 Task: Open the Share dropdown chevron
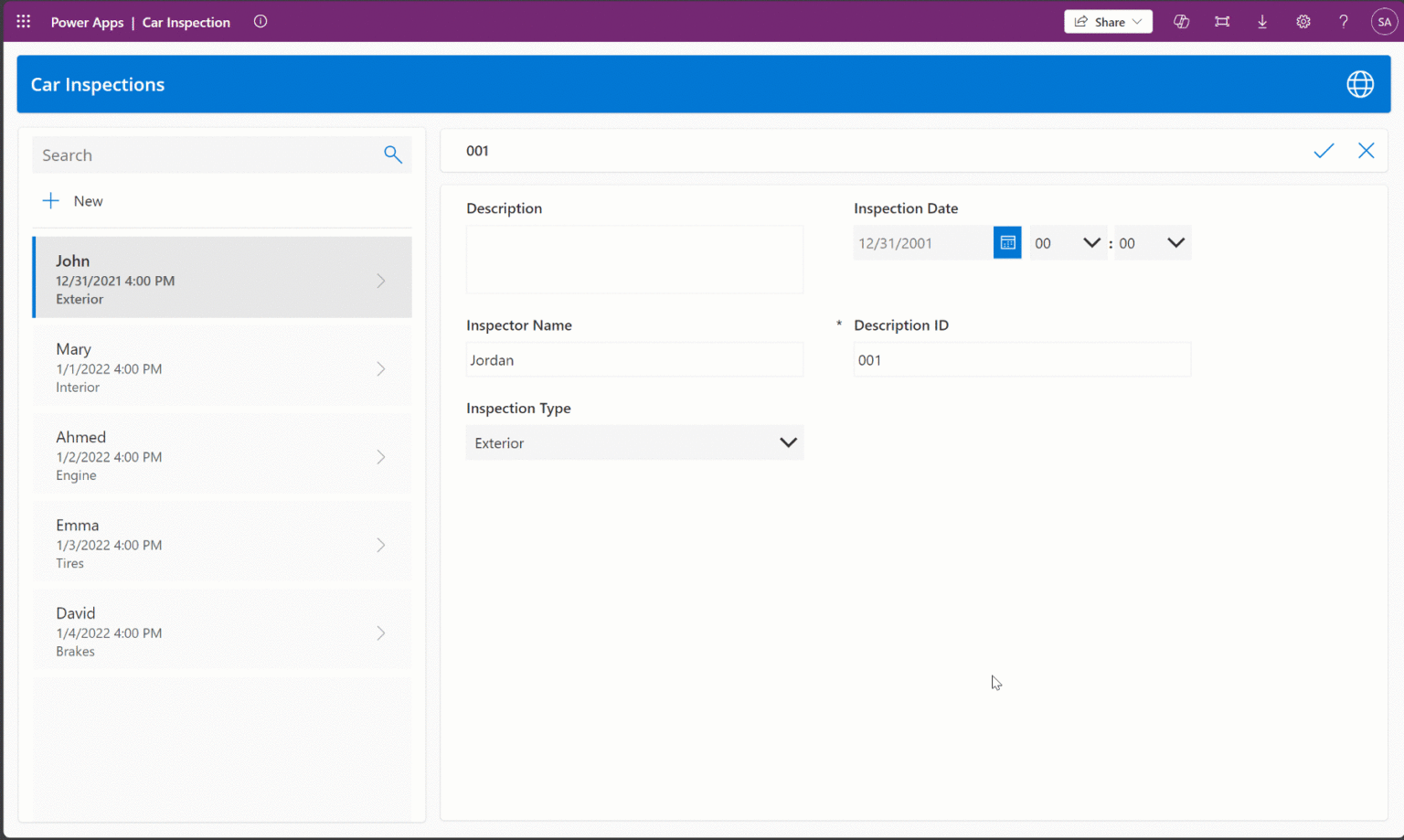click(x=1138, y=20)
